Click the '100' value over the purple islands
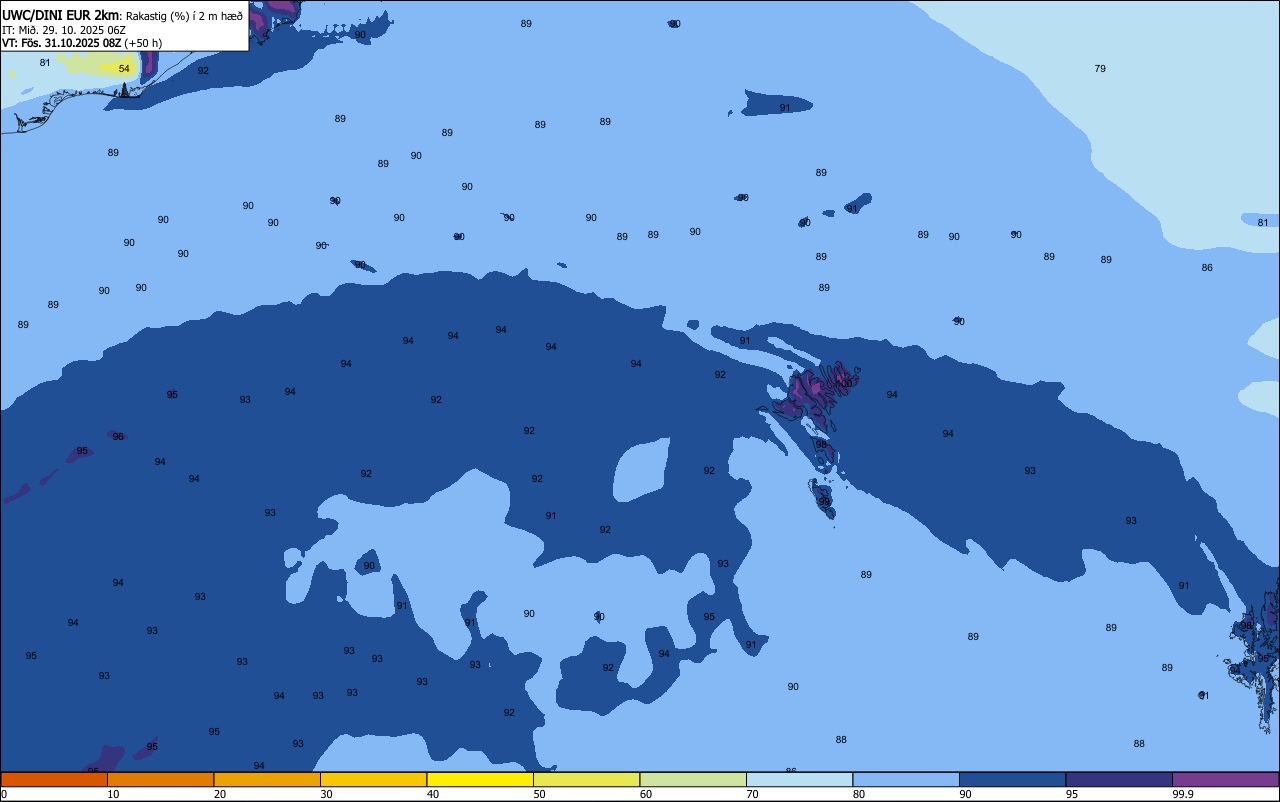 click(x=845, y=384)
